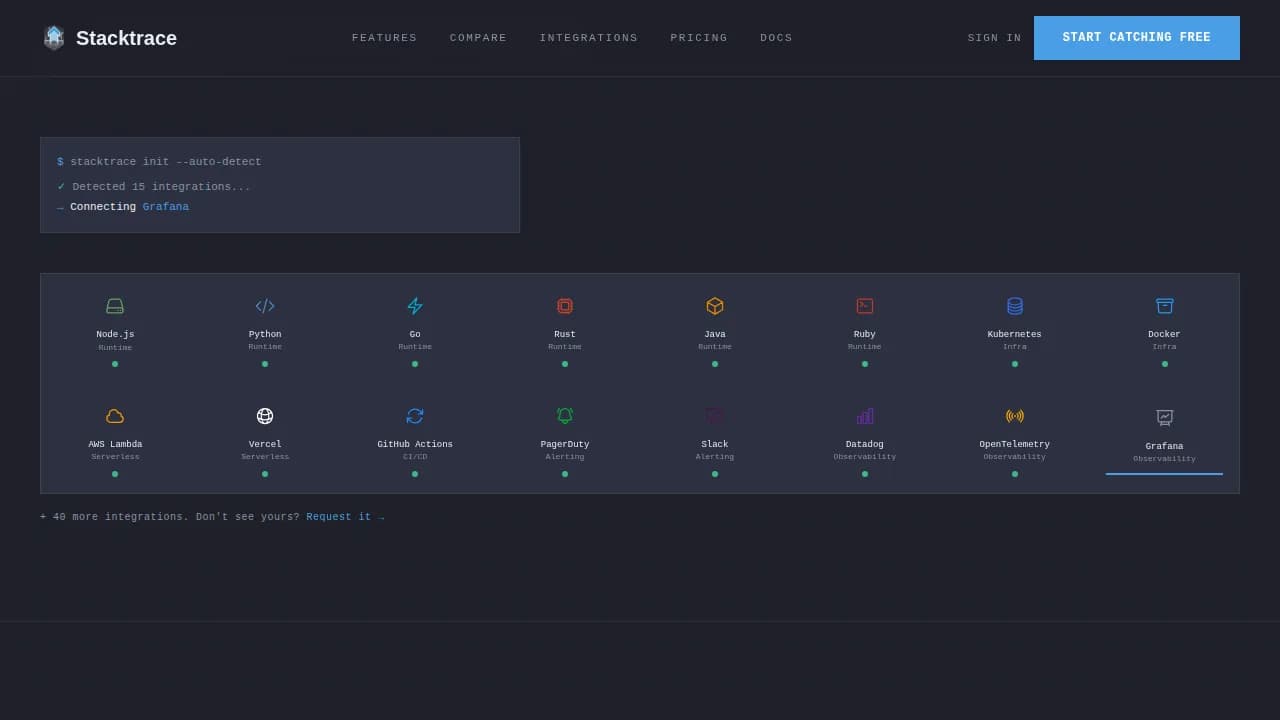Click the green status dot under Node.js
Viewport: 1280px width, 720px height.
[x=115, y=364]
